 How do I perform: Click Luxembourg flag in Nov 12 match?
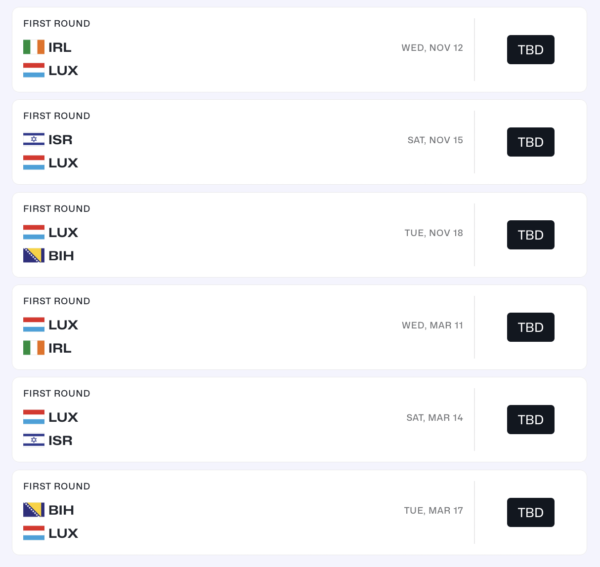click(34, 70)
